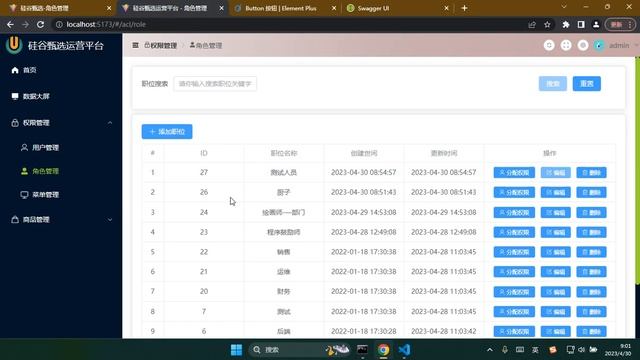Open the browser side panel icon
The image size is (640, 360).
581,24
